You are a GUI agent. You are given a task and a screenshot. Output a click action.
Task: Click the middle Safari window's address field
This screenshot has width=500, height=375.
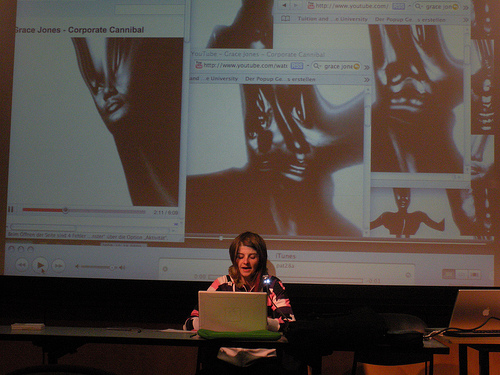coord(249,65)
